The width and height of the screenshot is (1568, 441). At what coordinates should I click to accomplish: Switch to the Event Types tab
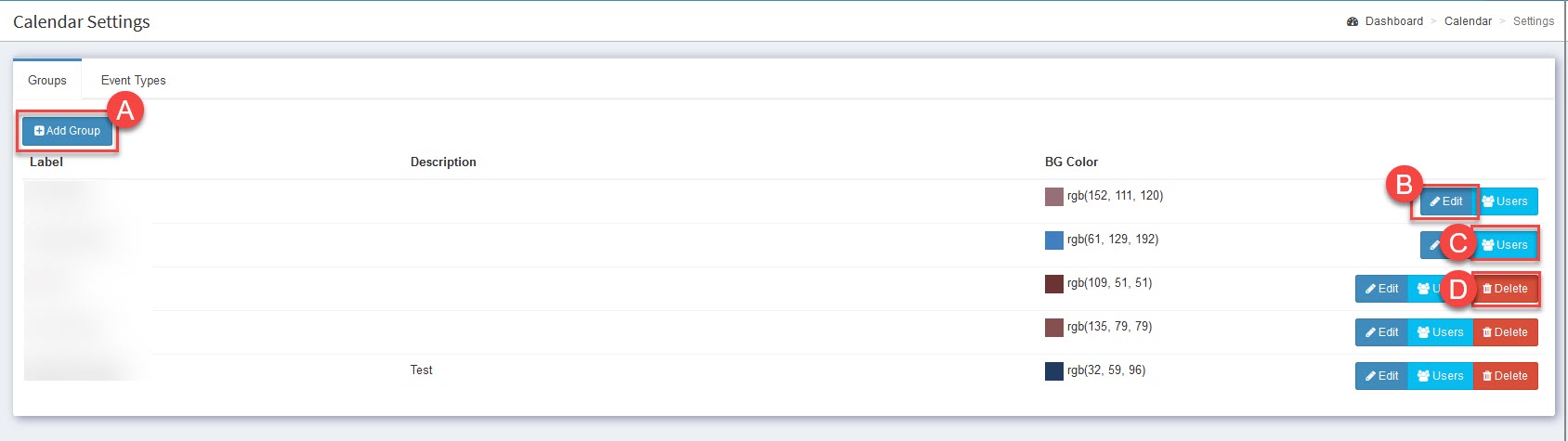[133, 81]
